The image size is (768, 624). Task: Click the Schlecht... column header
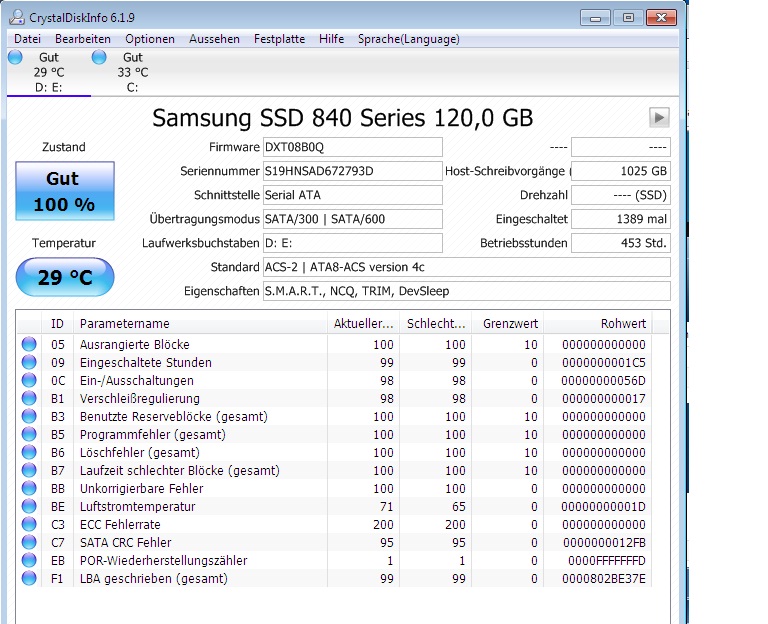(435, 323)
